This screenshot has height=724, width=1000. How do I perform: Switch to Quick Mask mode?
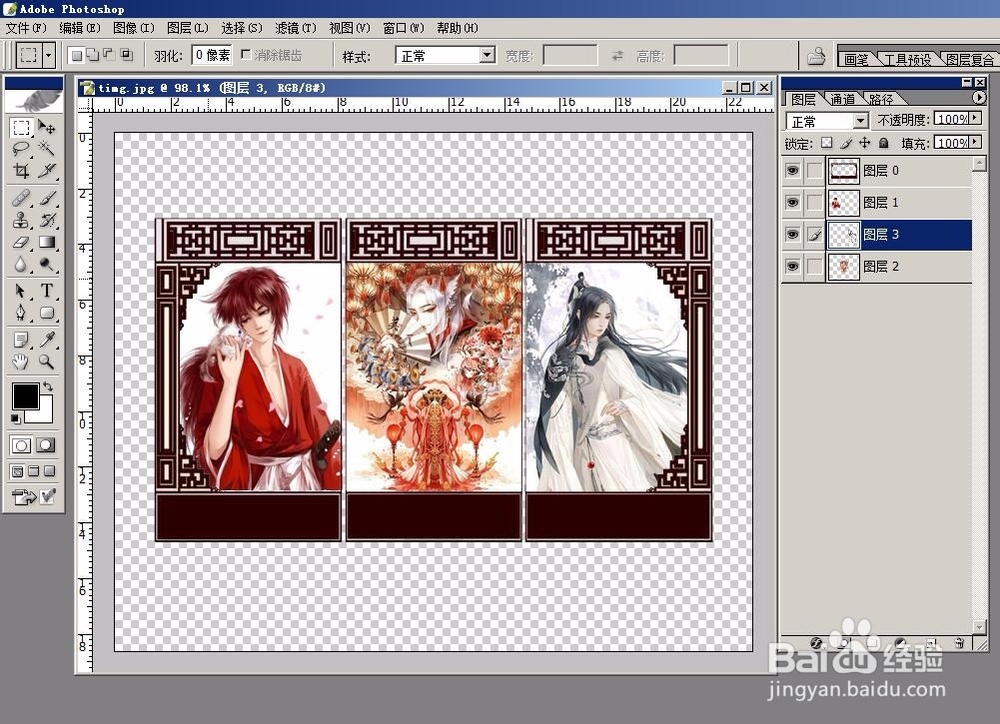(45, 445)
